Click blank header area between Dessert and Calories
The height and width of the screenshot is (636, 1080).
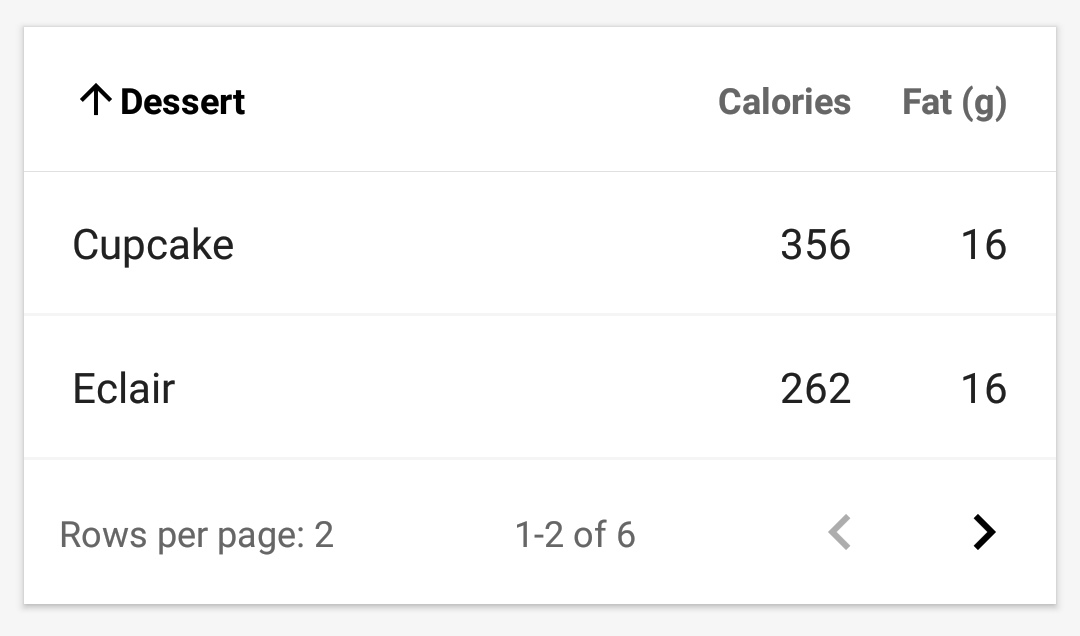tap(480, 102)
